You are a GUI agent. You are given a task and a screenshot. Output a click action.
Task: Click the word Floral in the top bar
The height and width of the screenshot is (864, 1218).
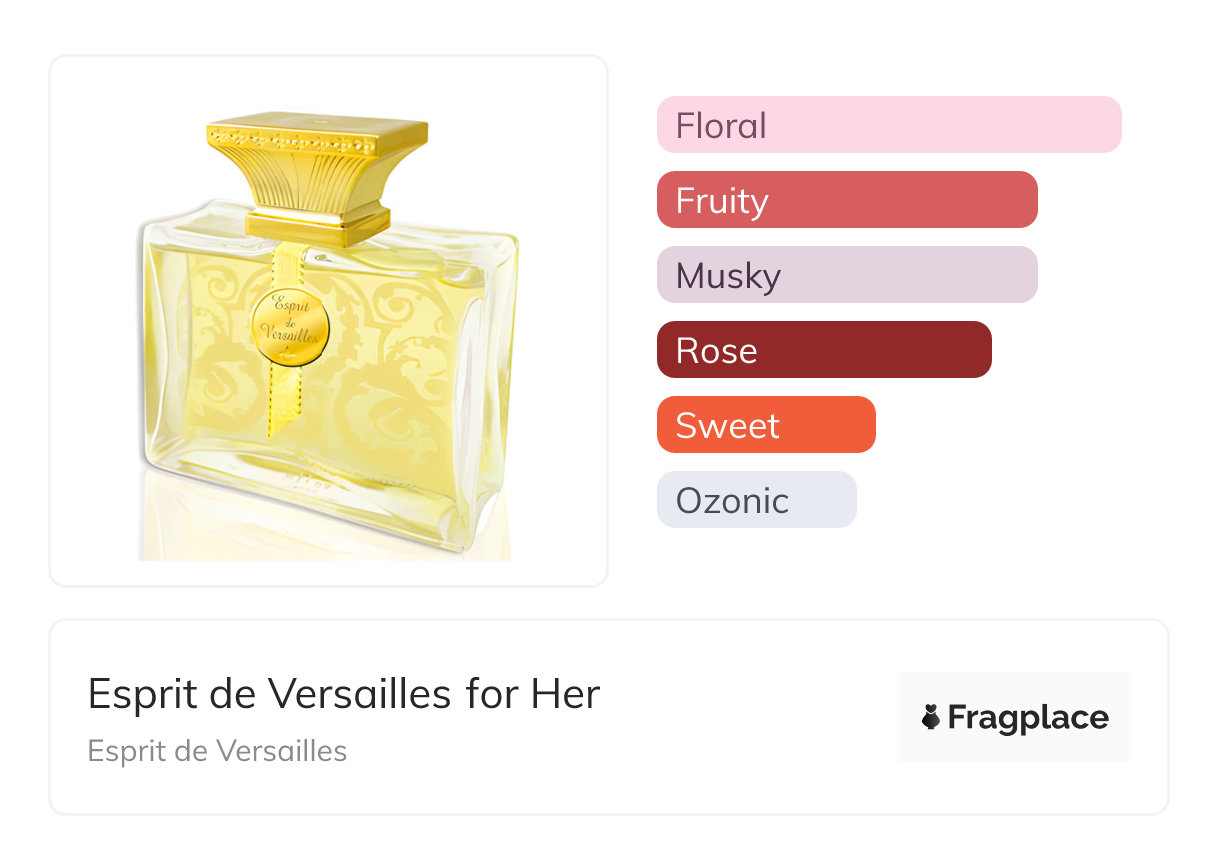tap(721, 126)
